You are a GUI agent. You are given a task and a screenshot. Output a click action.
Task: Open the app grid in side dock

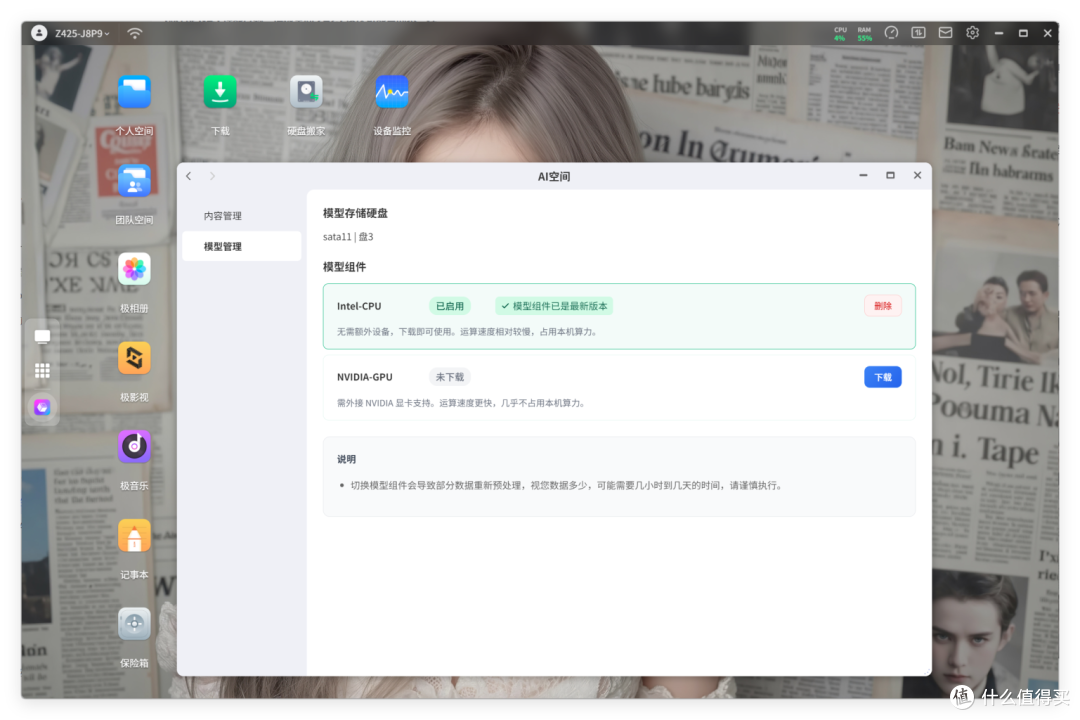click(42, 371)
